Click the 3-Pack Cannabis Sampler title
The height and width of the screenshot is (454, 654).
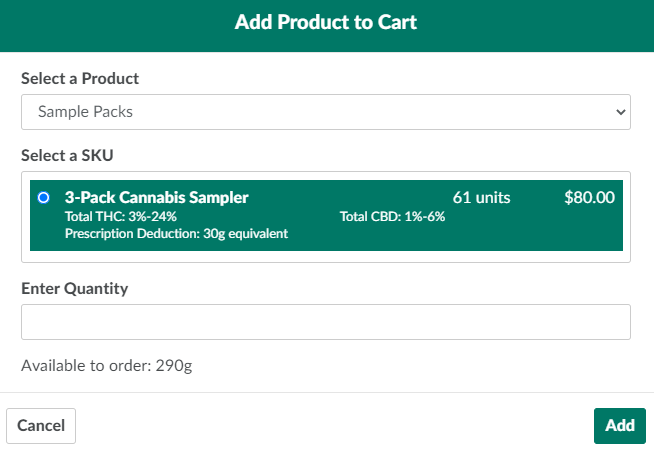(157, 198)
